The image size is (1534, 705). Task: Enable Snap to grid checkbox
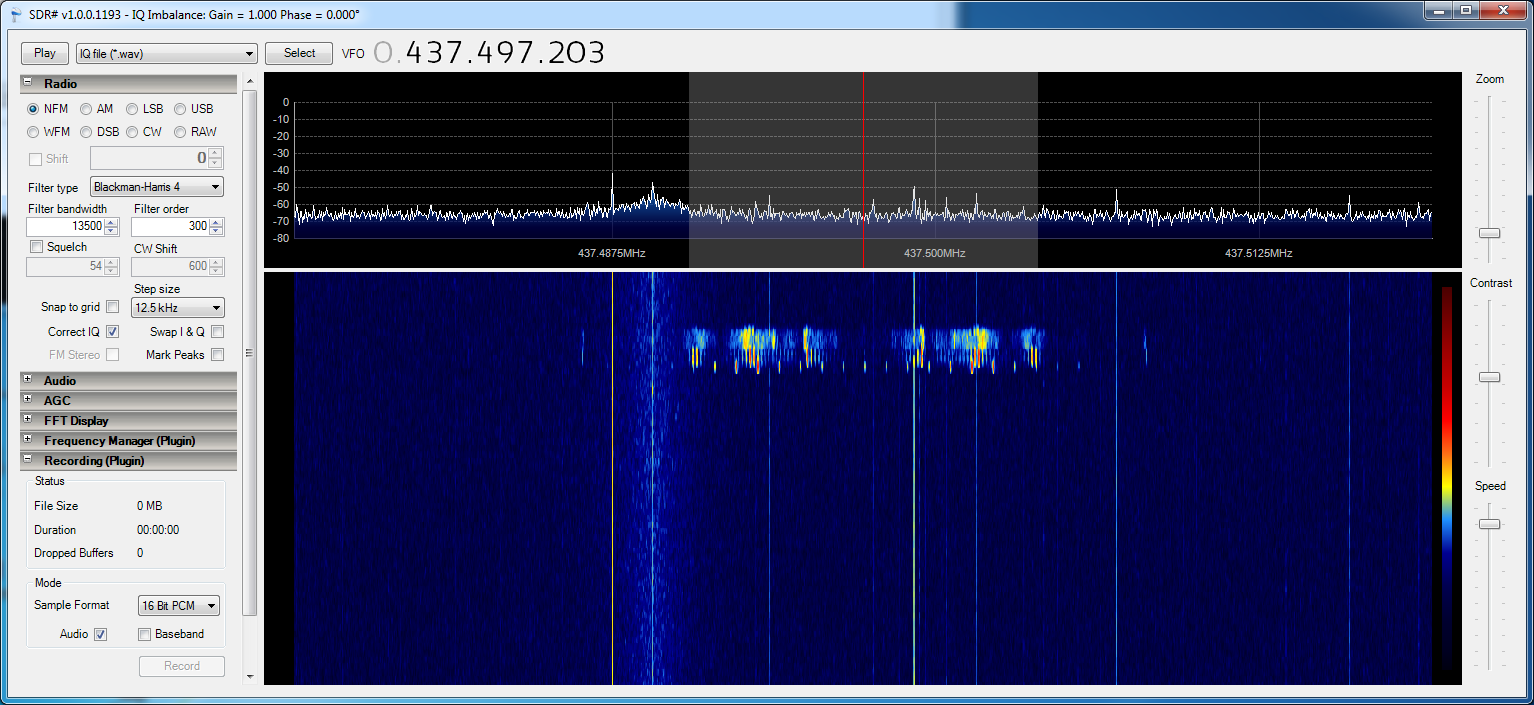coord(112,307)
